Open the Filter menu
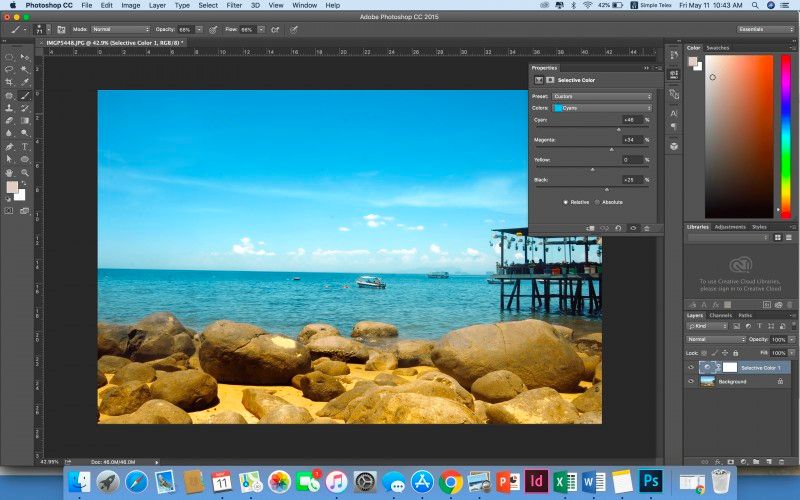 234,5
